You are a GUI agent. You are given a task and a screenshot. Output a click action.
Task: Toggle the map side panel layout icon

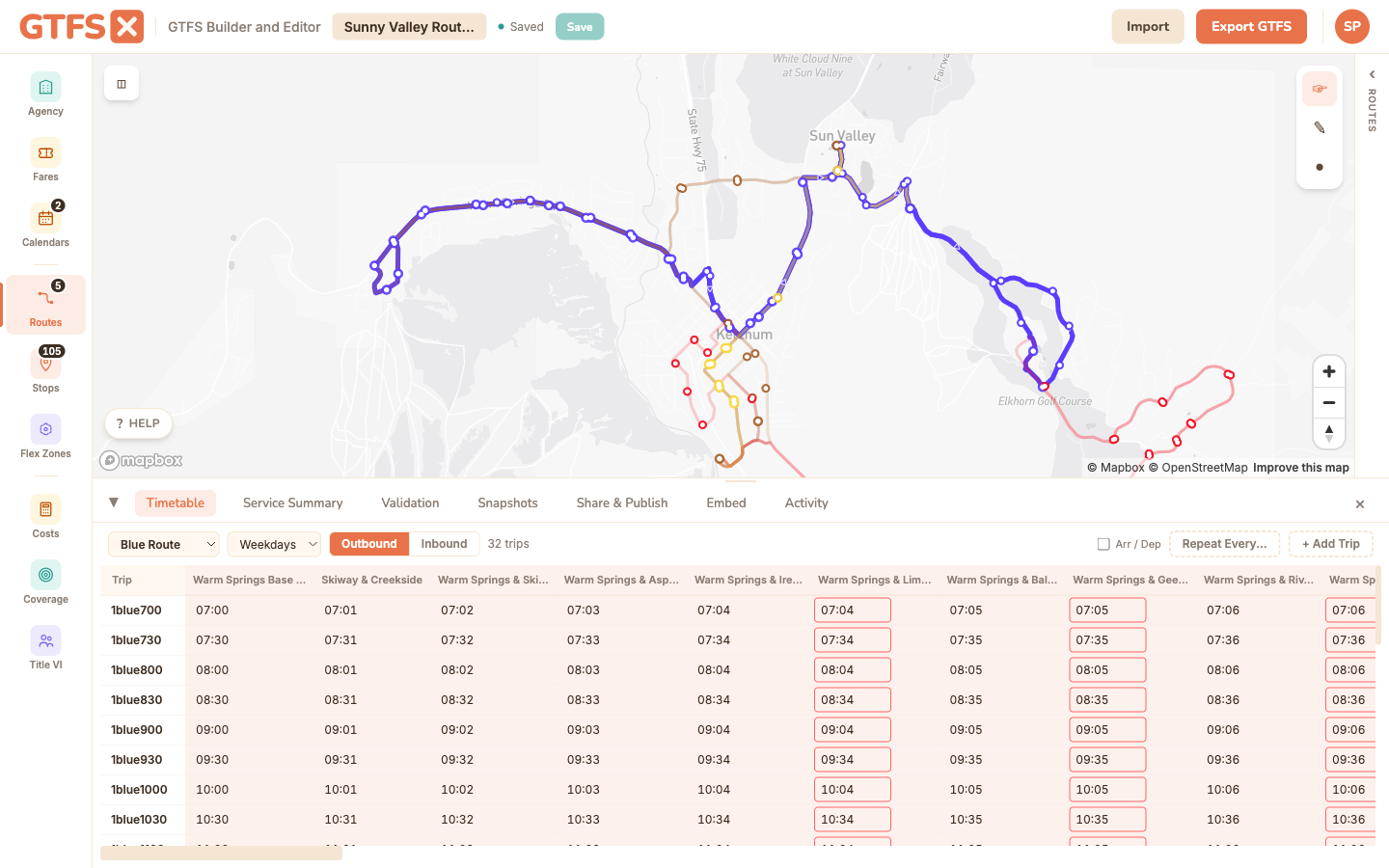(x=122, y=84)
